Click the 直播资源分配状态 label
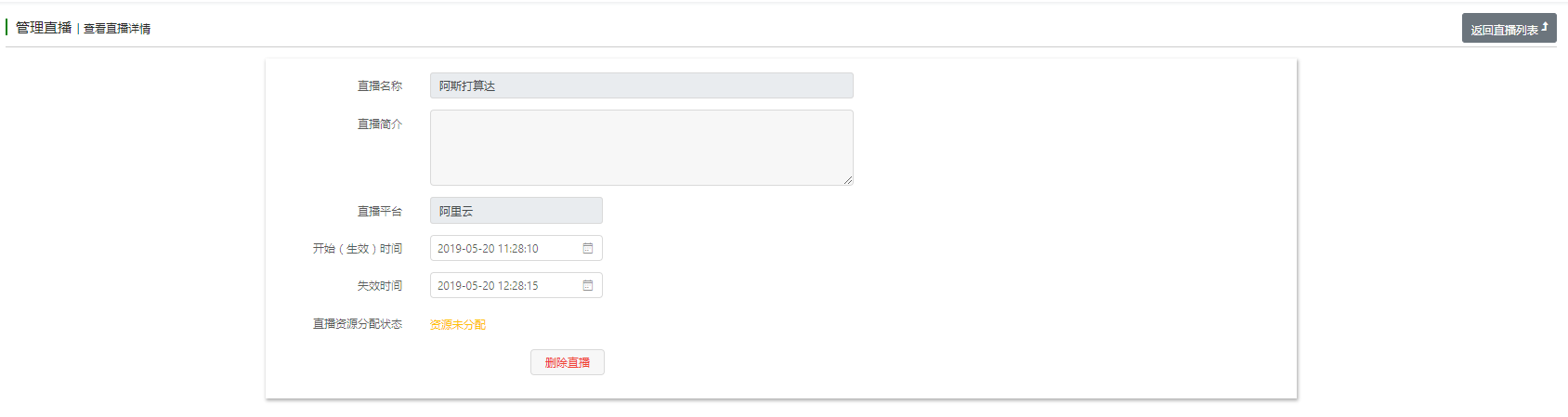Screen dimensions: 1568x417 coord(358,324)
